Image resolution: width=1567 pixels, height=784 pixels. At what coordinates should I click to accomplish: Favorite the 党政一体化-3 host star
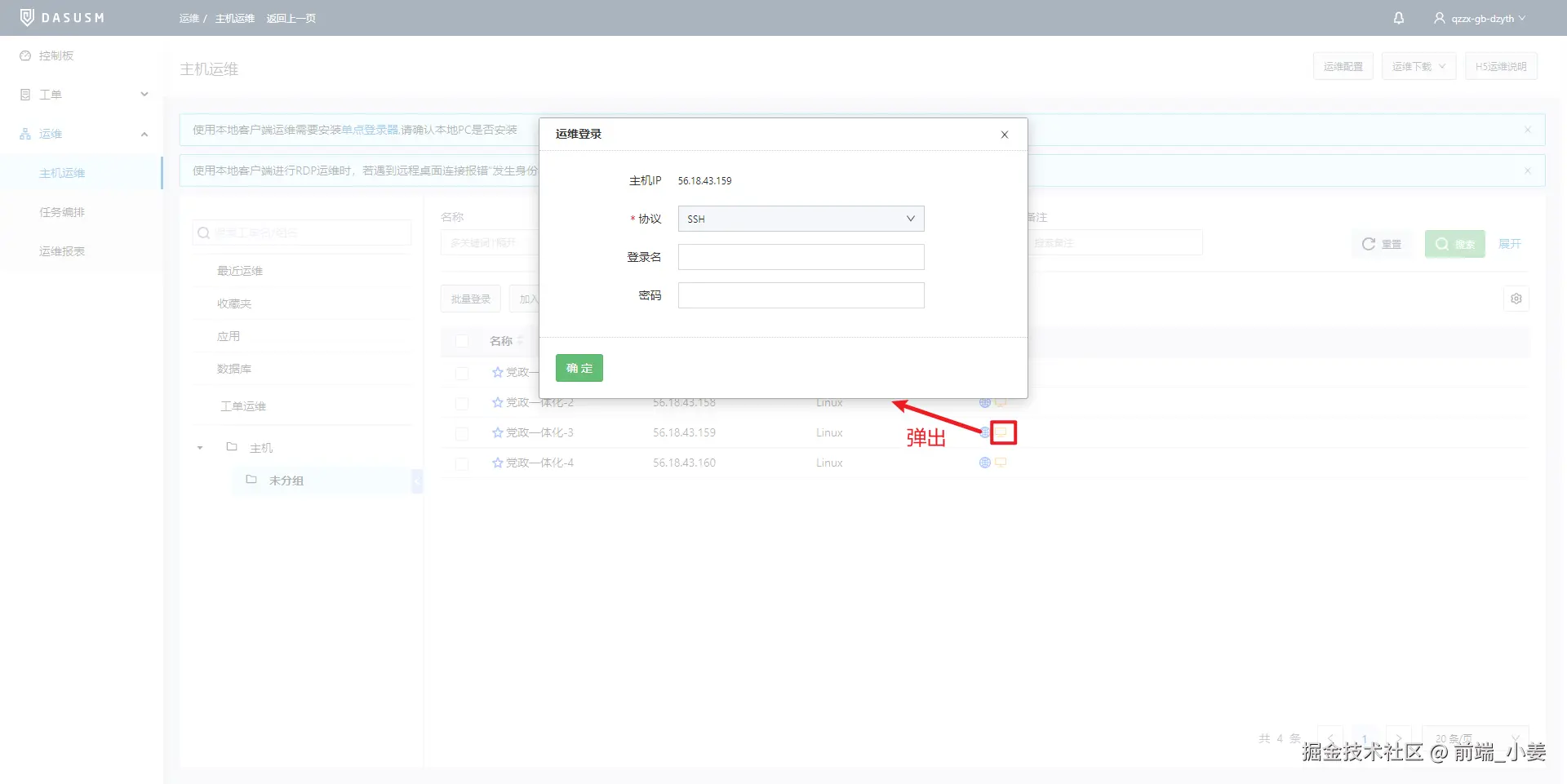coord(498,432)
